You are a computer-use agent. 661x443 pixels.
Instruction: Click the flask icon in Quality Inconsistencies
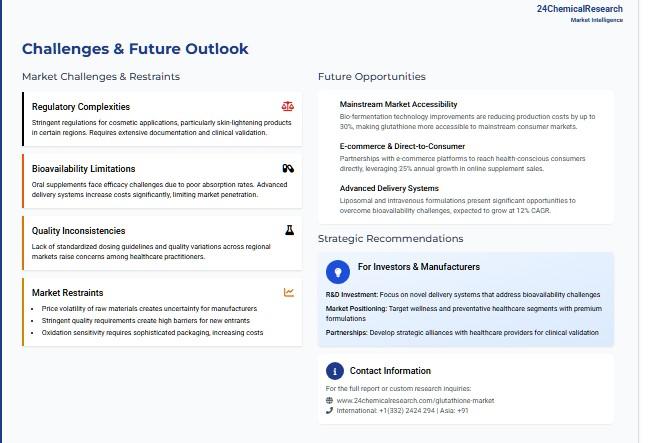(x=289, y=230)
